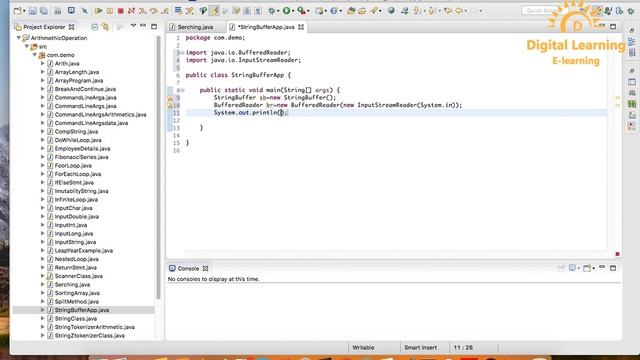The image size is (640, 360).
Task: Click the Outline view icon in right trim
Action: click(x=632, y=42)
